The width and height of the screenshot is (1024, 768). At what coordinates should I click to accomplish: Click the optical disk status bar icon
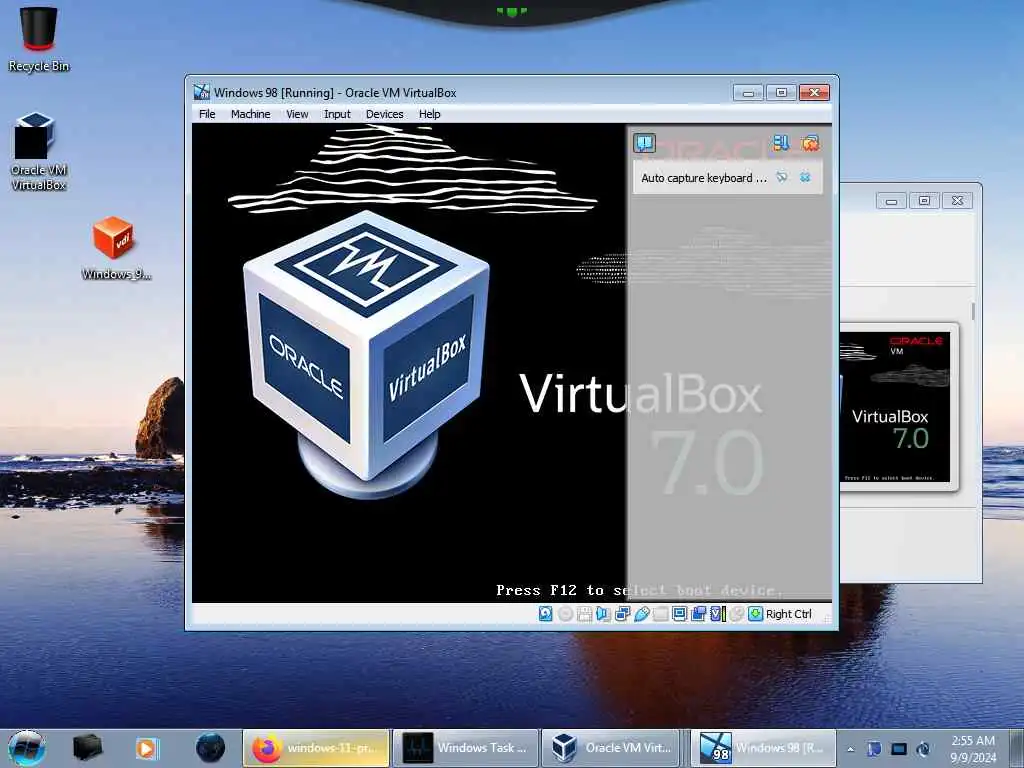(x=566, y=614)
